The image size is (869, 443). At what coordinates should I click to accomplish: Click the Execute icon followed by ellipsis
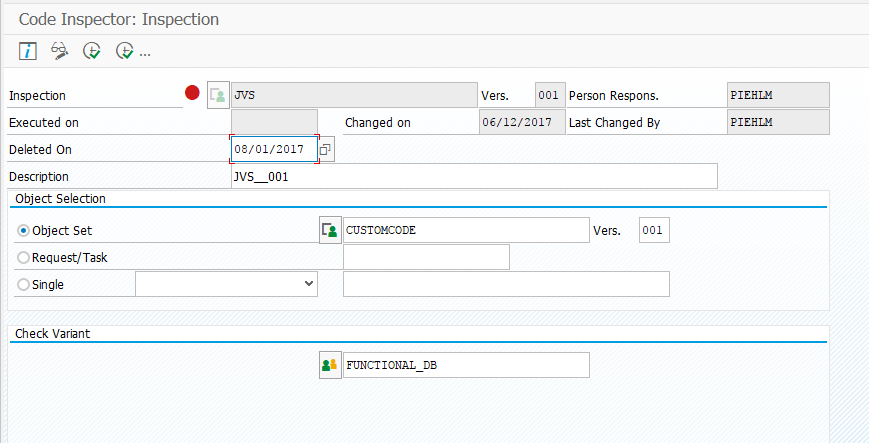(125, 51)
